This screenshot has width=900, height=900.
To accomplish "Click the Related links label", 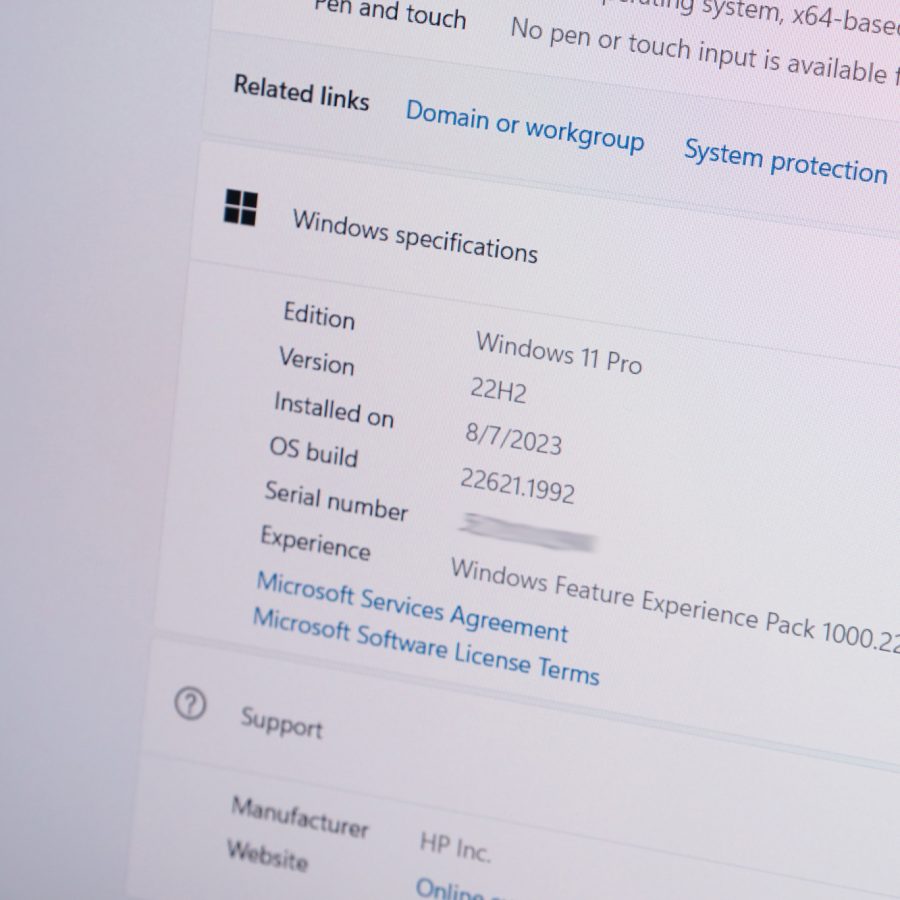I will (x=301, y=92).
